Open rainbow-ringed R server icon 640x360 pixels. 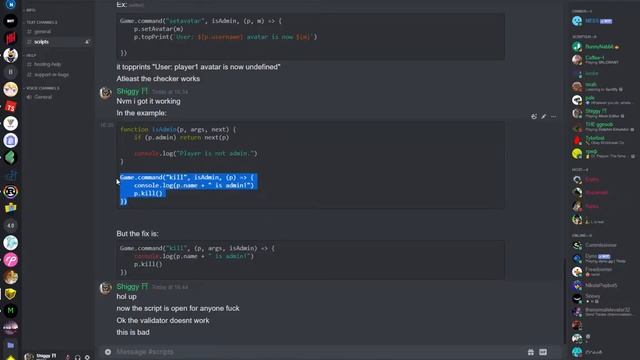point(11,191)
